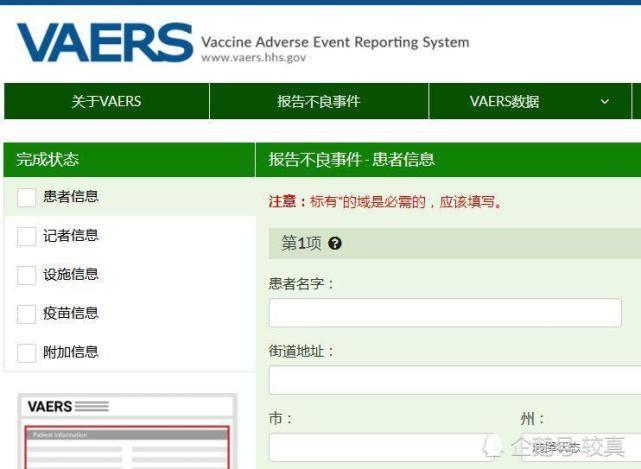Toggle the 设施信息 checkbox
This screenshot has width=641, height=469.
27,275
